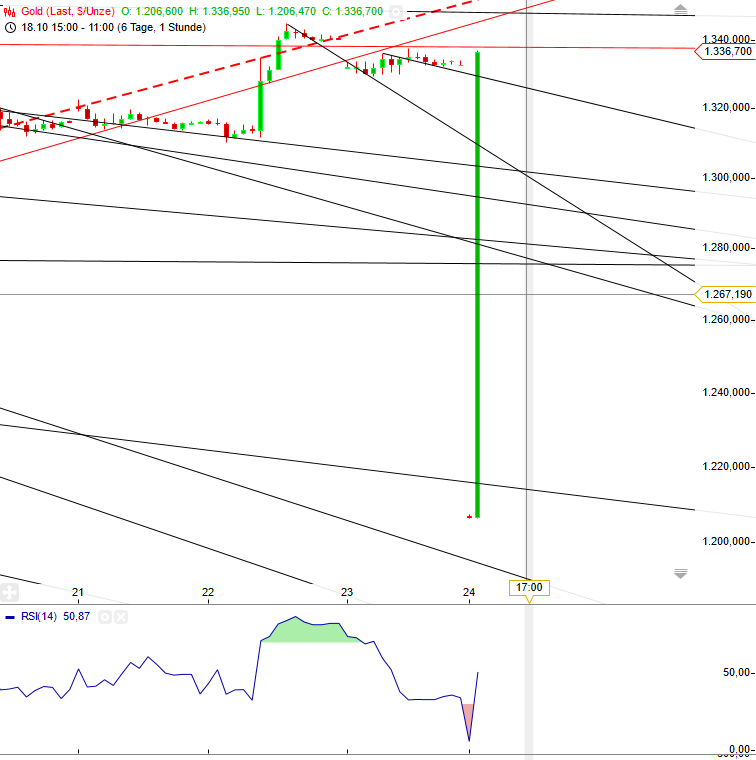The image size is (756, 760).
Task: Click the date label '21' on time axis
Action: (x=78, y=592)
